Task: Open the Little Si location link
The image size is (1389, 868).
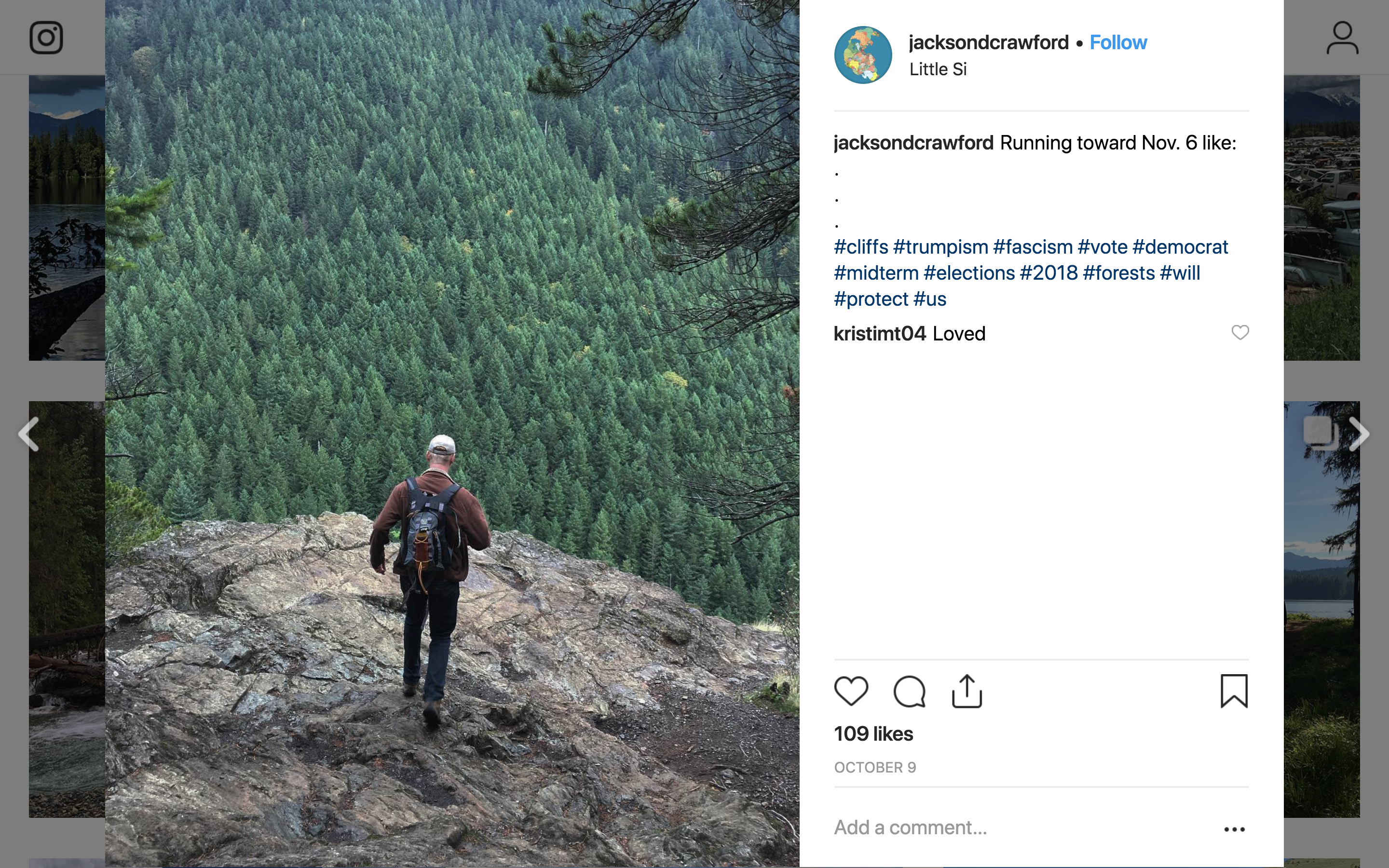Action: [x=938, y=69]
